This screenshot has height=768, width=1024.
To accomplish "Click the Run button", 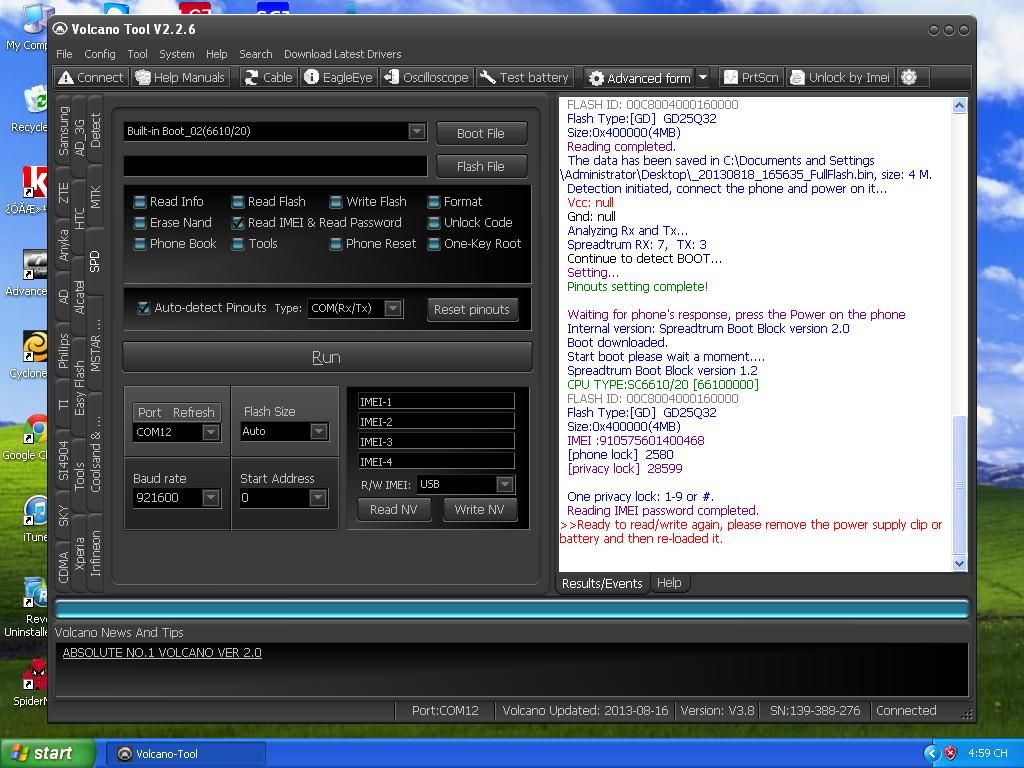I will coord(327,357).
